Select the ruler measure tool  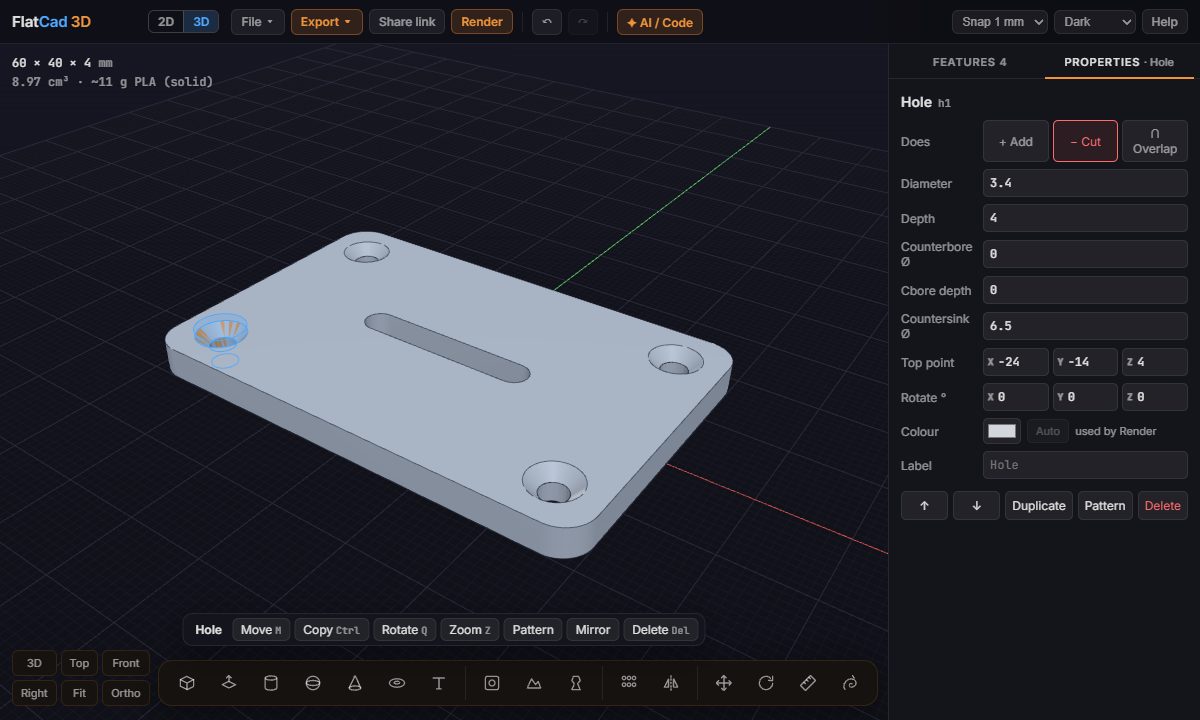(809, 683)
